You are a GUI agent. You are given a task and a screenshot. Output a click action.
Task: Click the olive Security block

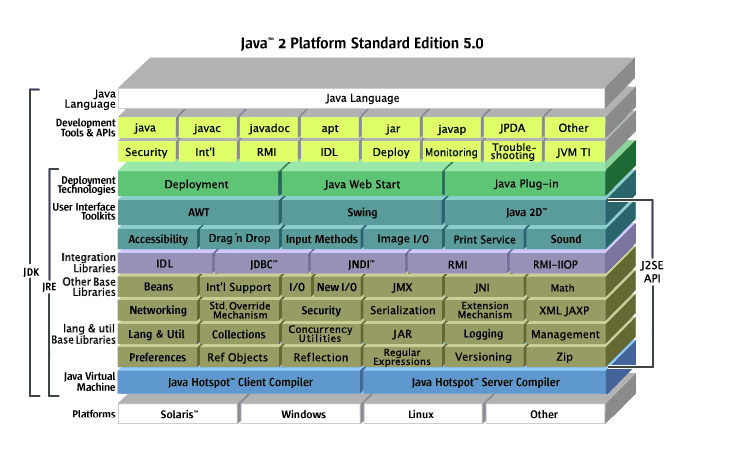pyautogui.click(x=321, y=310)
